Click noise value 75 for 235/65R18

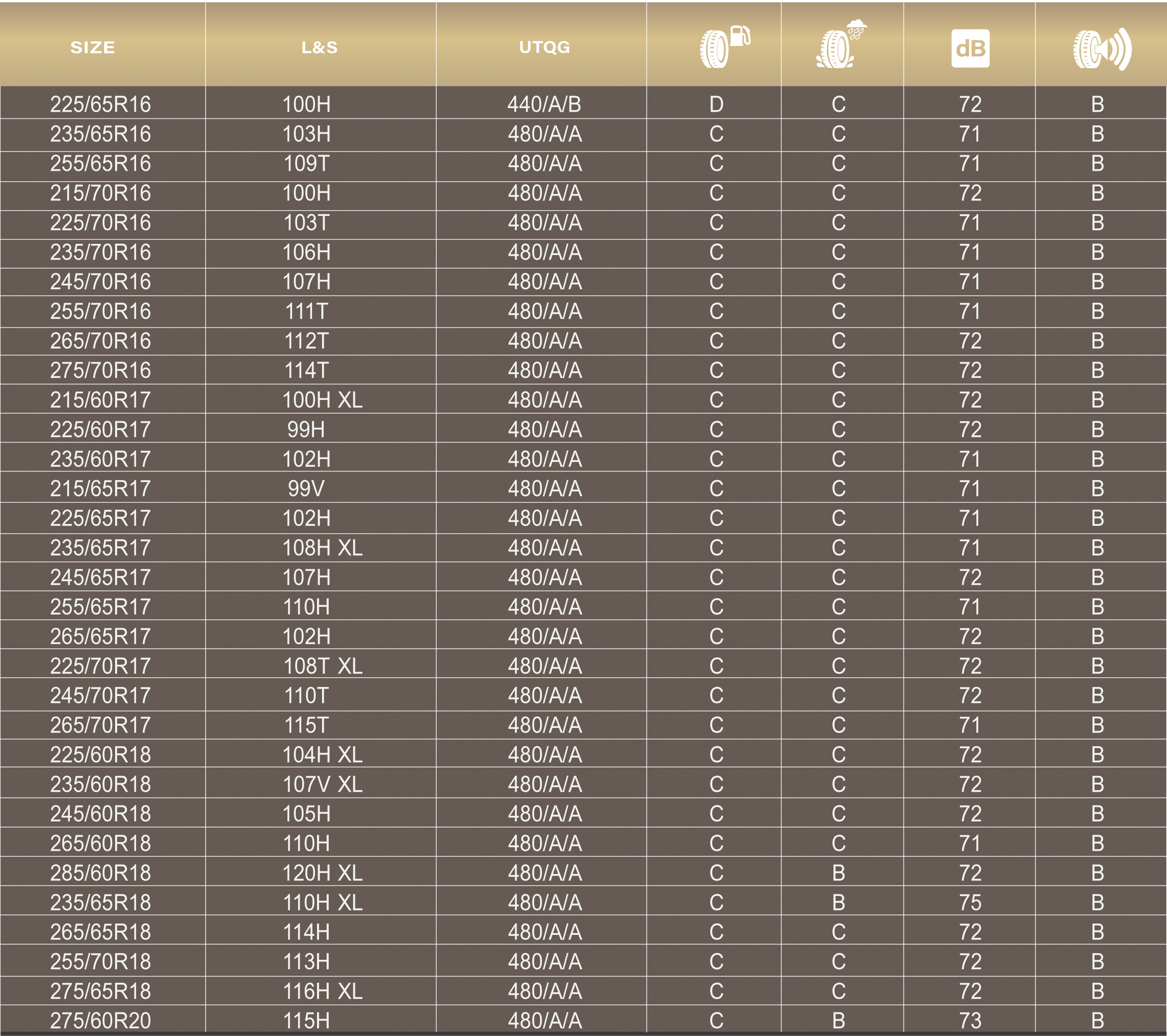(x=970, y=902)
